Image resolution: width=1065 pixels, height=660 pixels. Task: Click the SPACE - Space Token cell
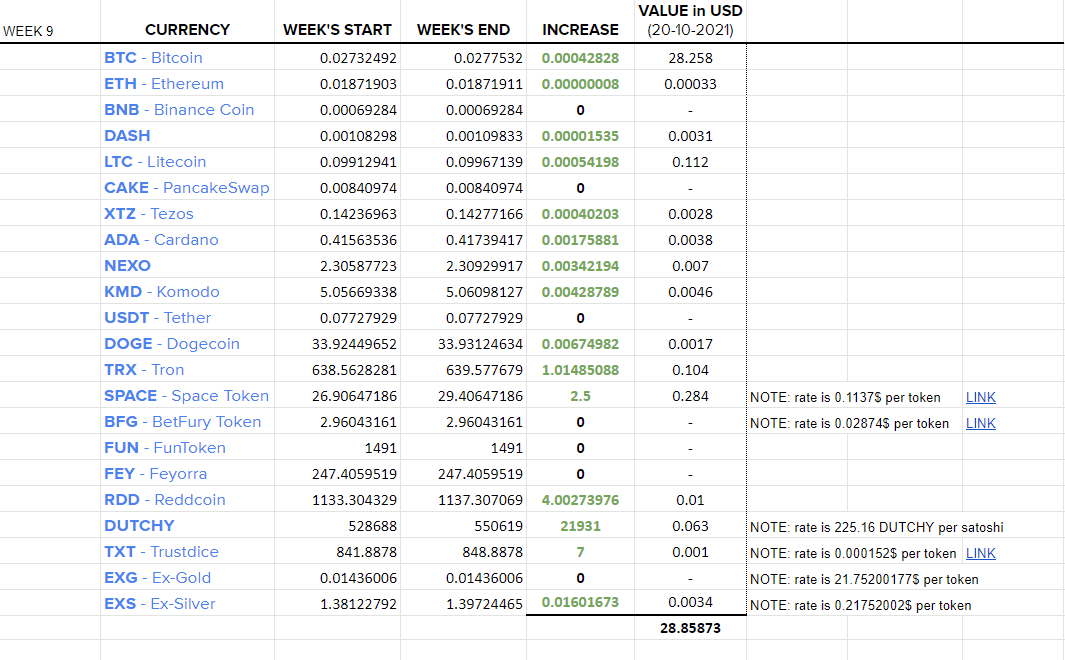(187, 396)
